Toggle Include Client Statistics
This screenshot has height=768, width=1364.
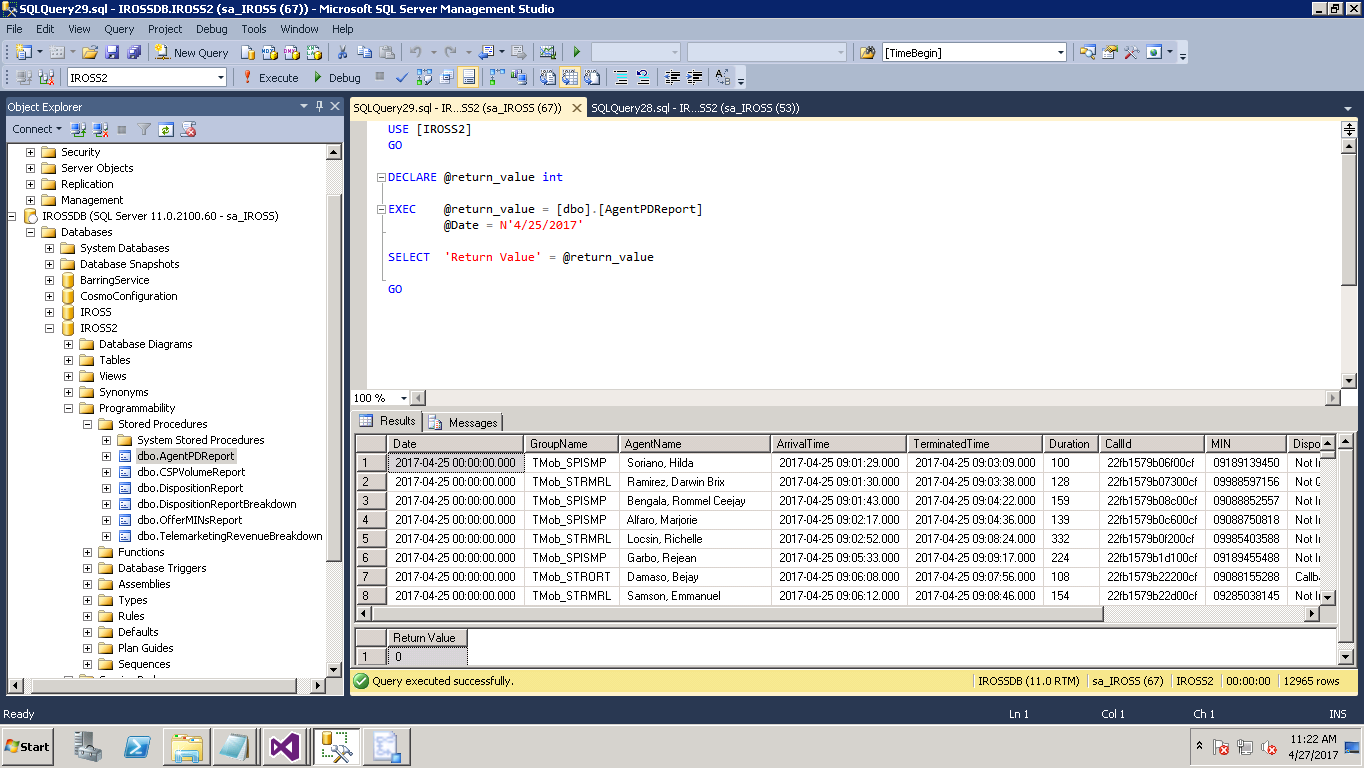coord(519,77)
